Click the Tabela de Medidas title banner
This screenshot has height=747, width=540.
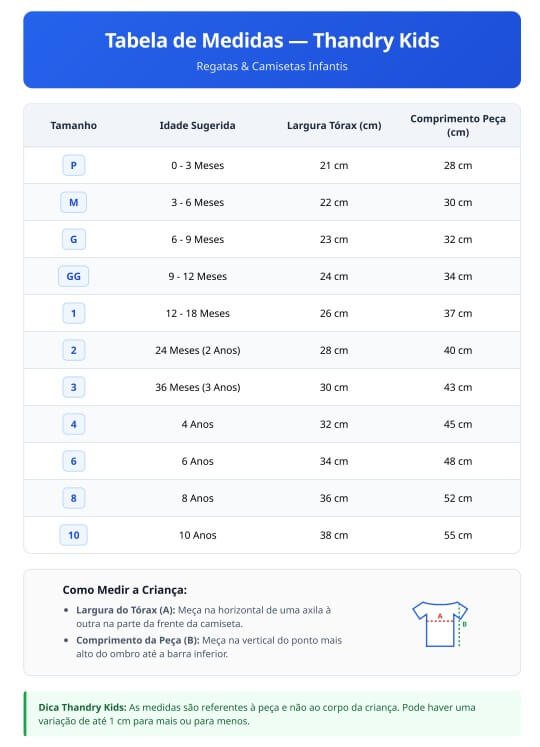(272, 50)
